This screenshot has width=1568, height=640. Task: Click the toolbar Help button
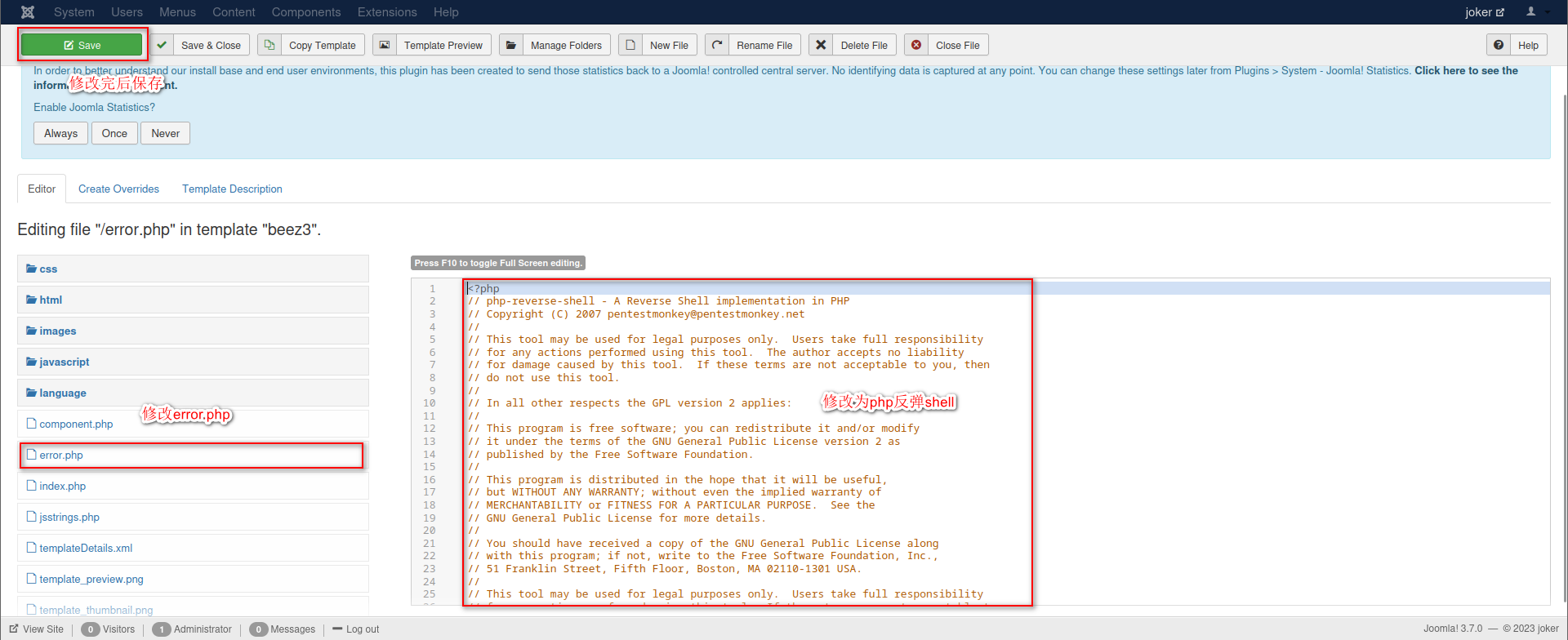(x=1517, y=45)
